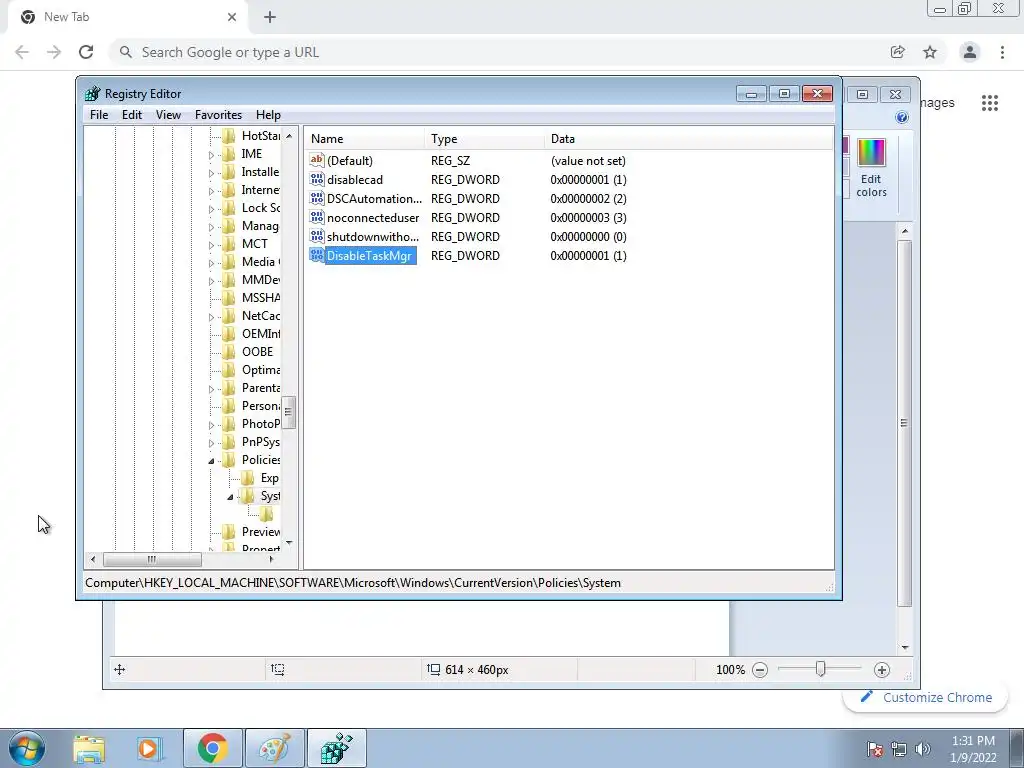This screenshot has width=1024, height=768.
Task: Expand the IME tree node
Action: [x=211, y=155]
